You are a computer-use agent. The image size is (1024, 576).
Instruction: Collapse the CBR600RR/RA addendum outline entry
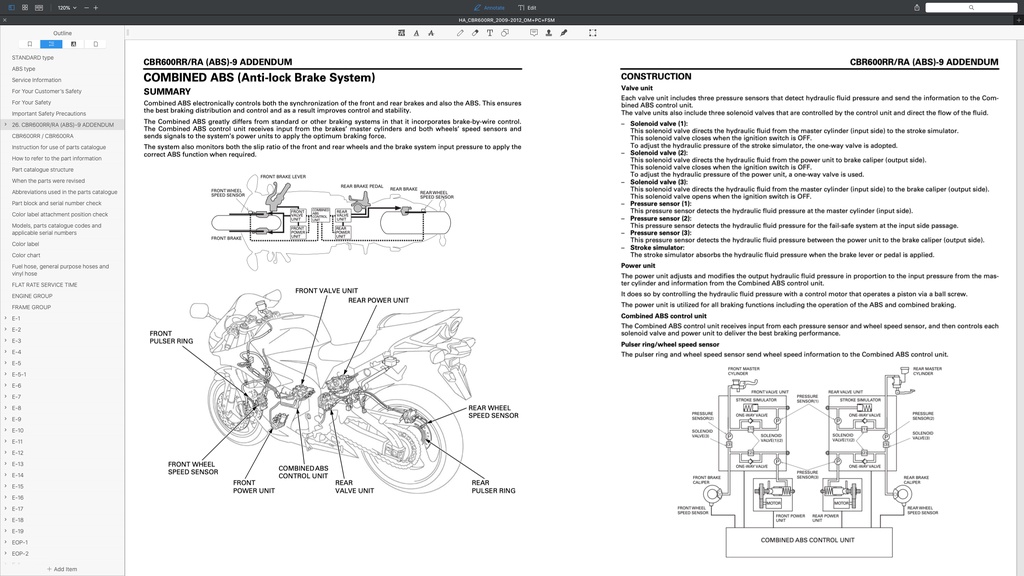pos(5,125)
